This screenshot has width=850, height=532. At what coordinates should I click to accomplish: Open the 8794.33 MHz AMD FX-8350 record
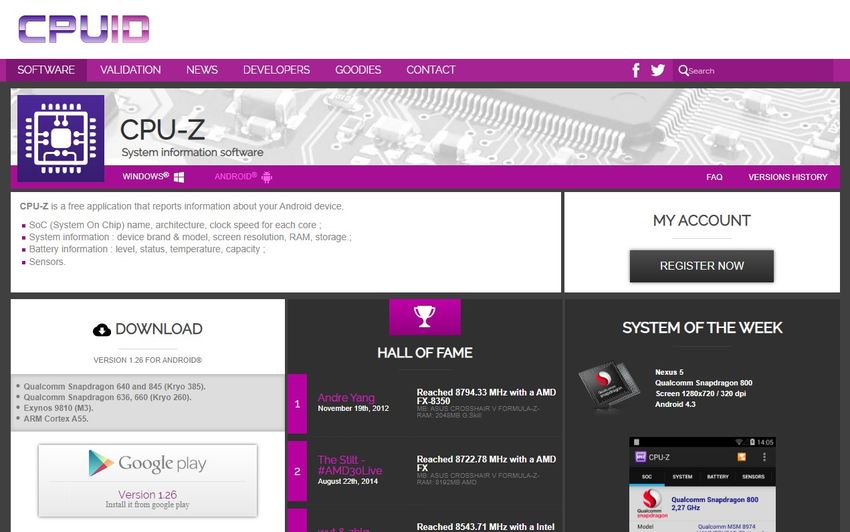pyautogui.click(x=486, y=396)
